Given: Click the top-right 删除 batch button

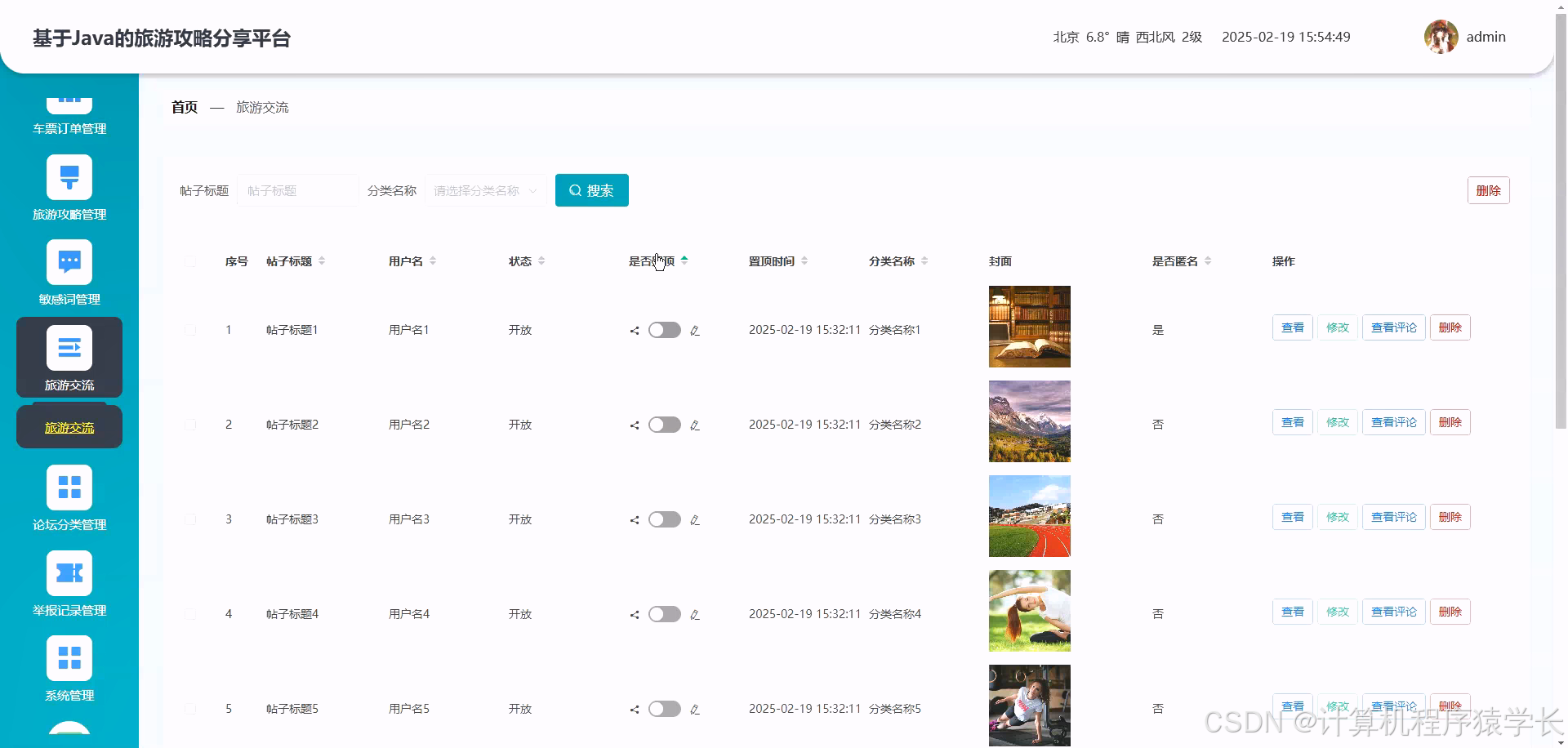Looking at the screenshot, I should (x=1488, y=190).
